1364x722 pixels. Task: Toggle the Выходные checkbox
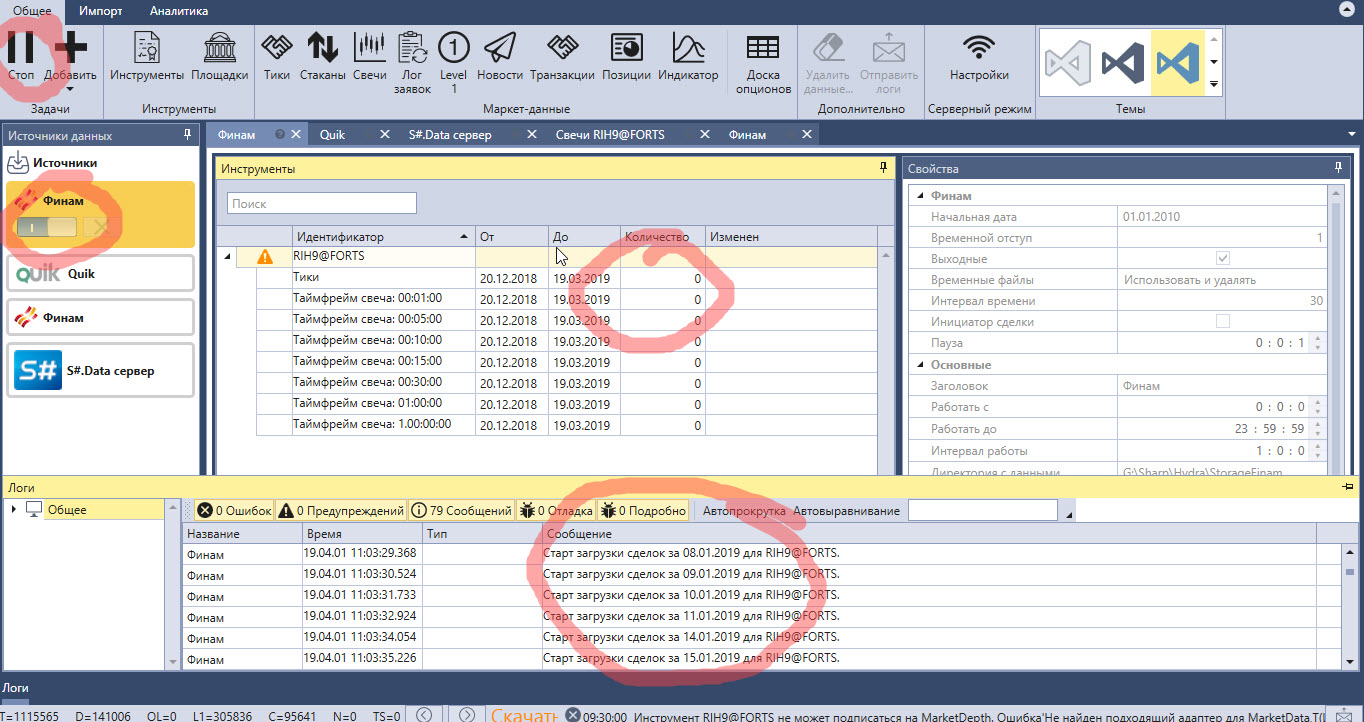pos(1222,259)
